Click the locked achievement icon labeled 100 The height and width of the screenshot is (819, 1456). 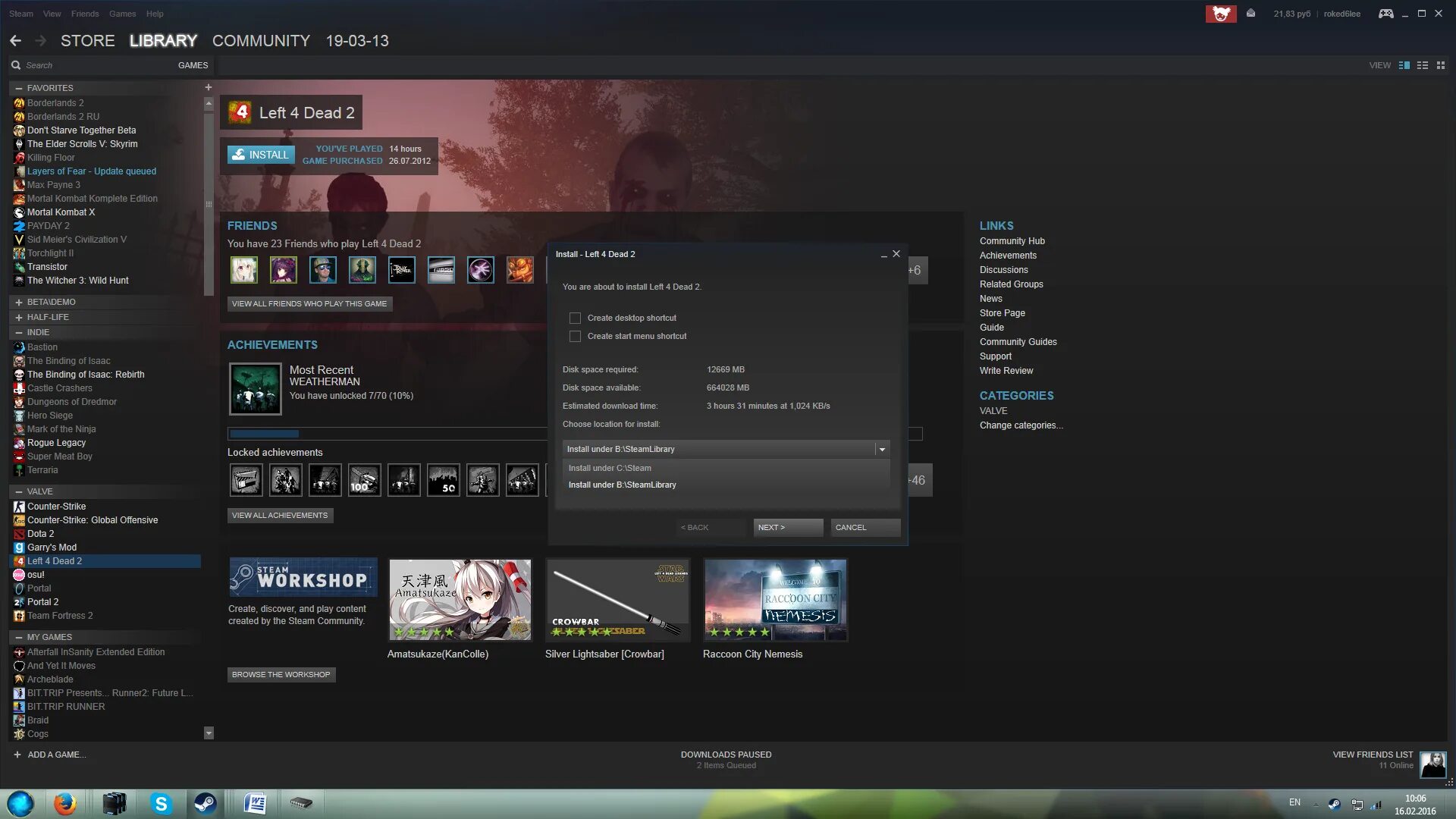click(365, 480)
